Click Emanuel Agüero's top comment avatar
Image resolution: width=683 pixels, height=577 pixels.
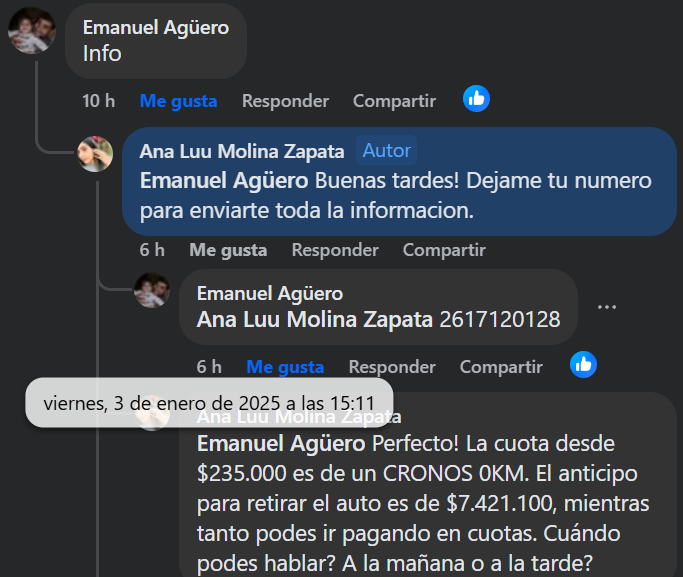pyautogui.click(x=32, y=30)
